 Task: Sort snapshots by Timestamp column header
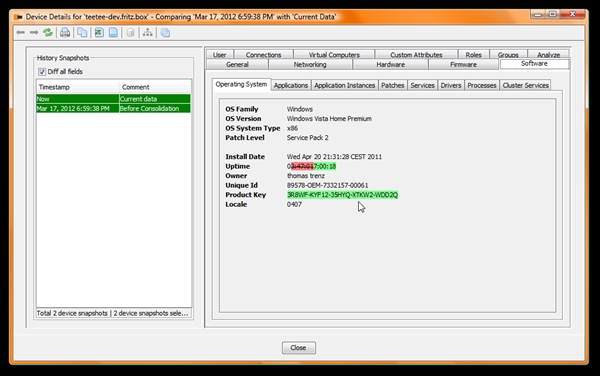(78, 87)
